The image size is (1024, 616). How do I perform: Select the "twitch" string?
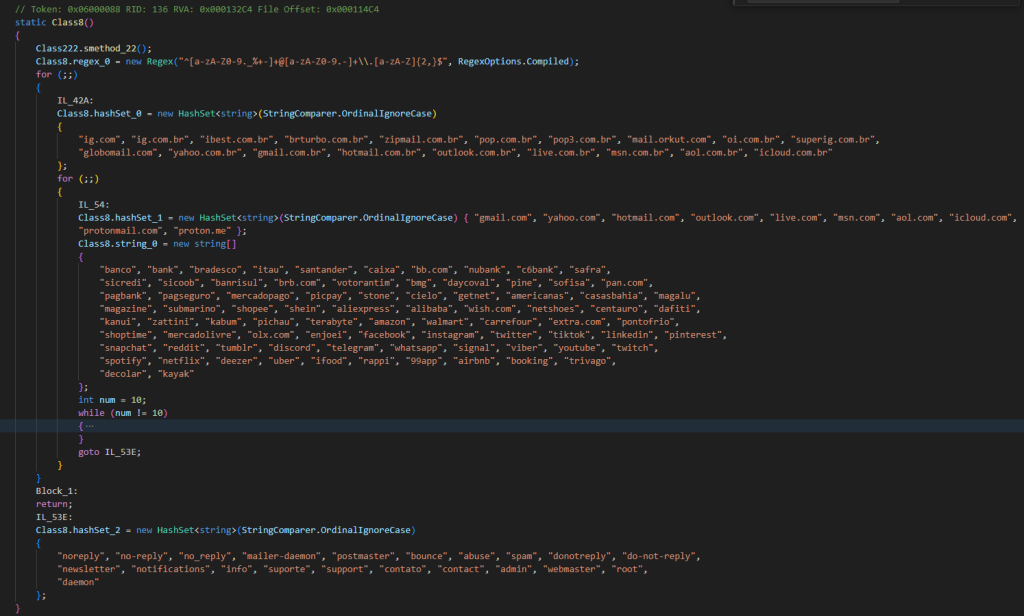click(633, 348)
